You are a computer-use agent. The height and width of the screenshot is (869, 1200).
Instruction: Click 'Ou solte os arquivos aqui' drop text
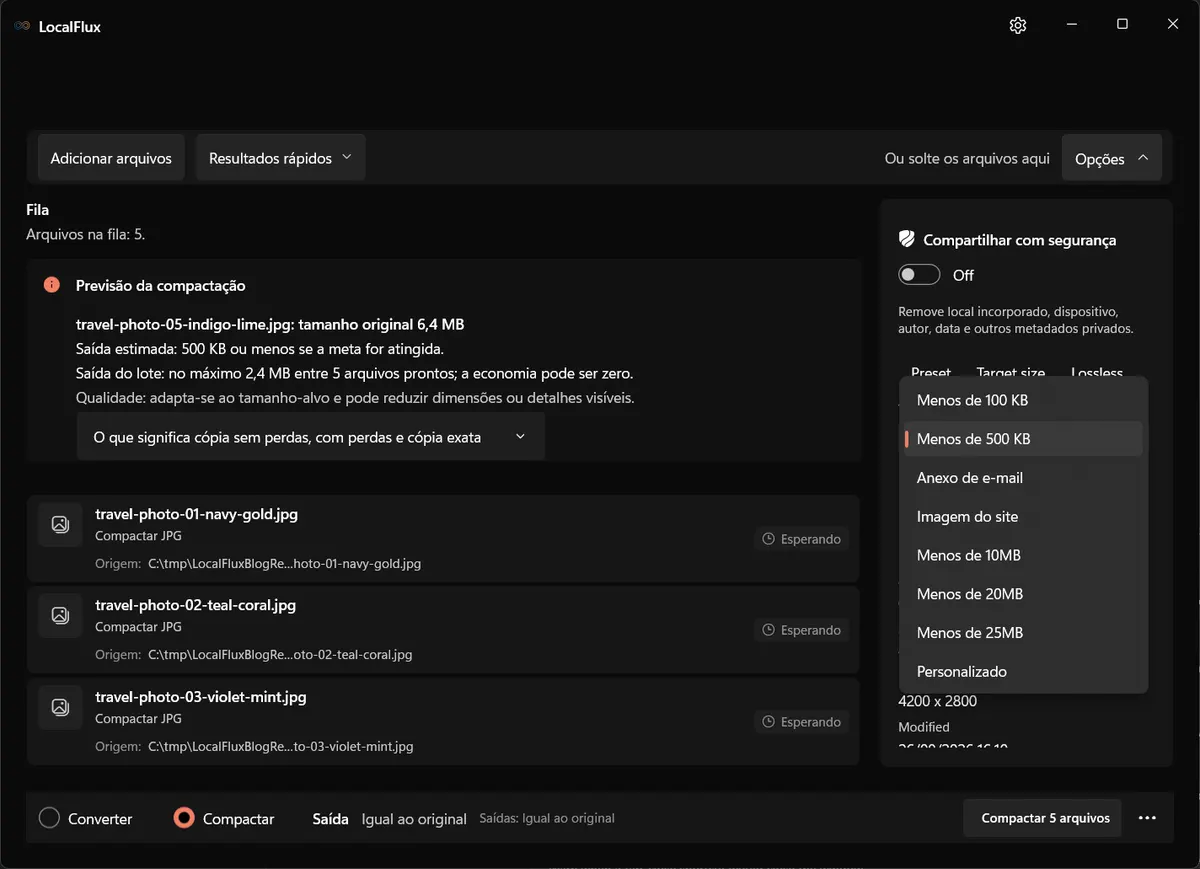click(x=967, y=158)
